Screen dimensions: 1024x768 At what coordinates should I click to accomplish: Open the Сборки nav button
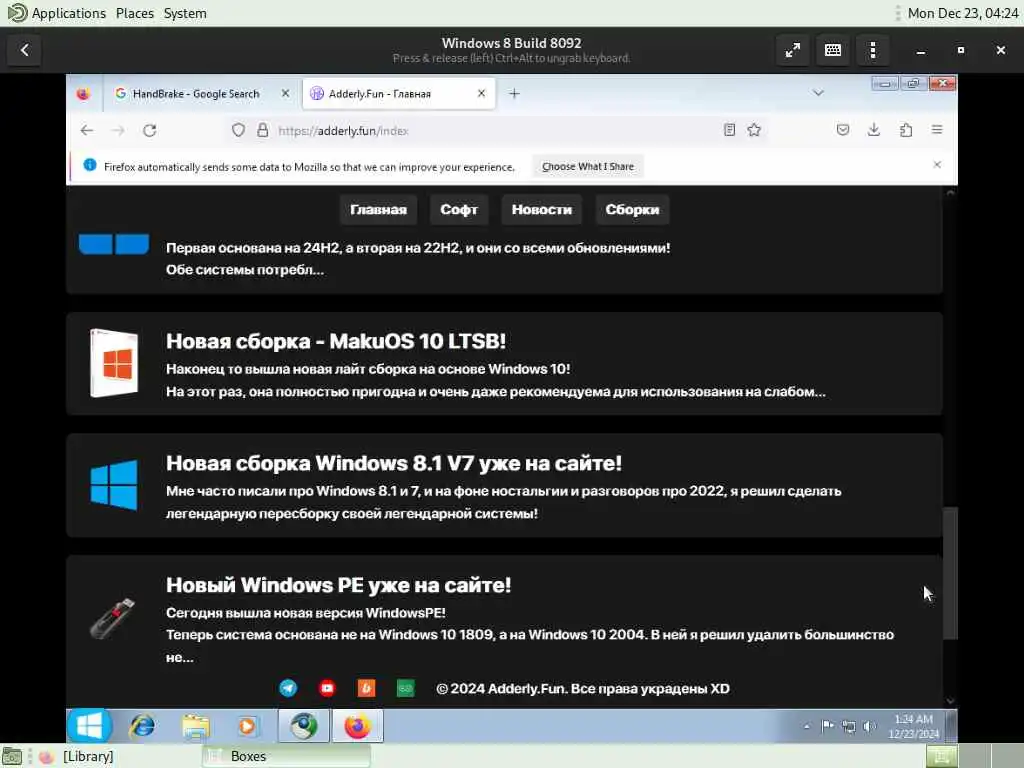[x=632, y=210]
